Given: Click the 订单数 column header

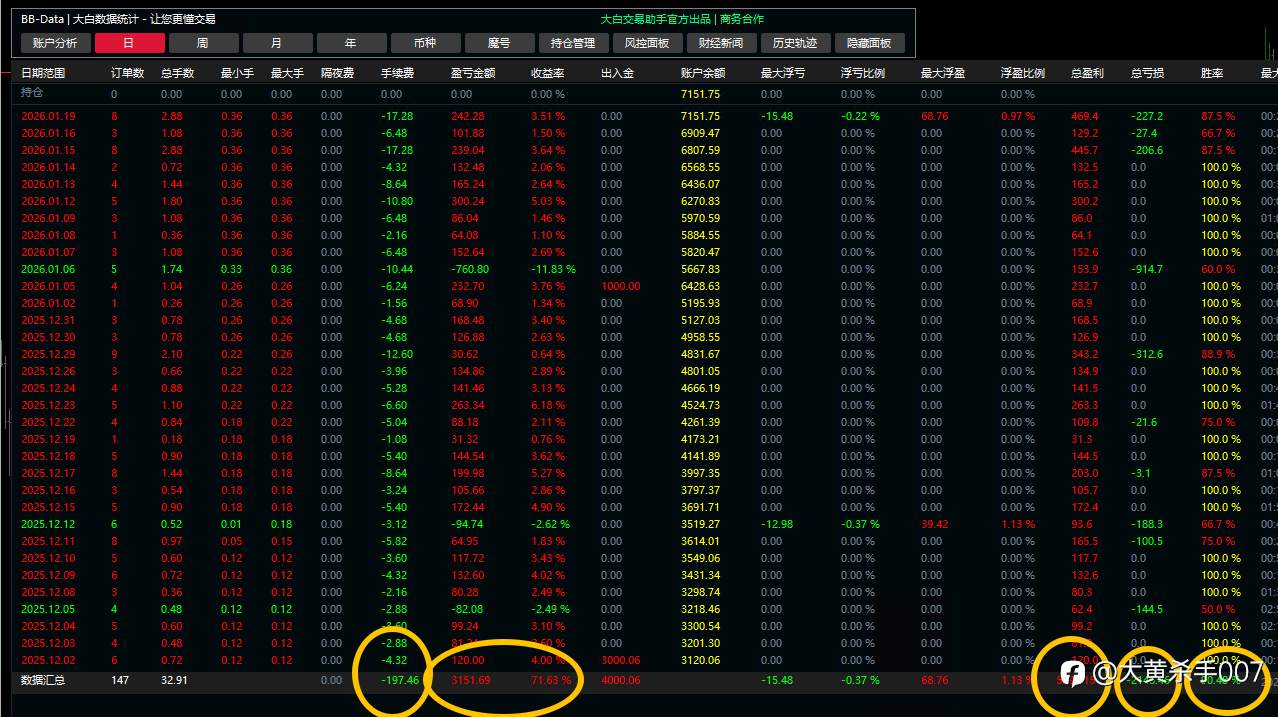Looking at the screenshot, I should tap(127, 73).
